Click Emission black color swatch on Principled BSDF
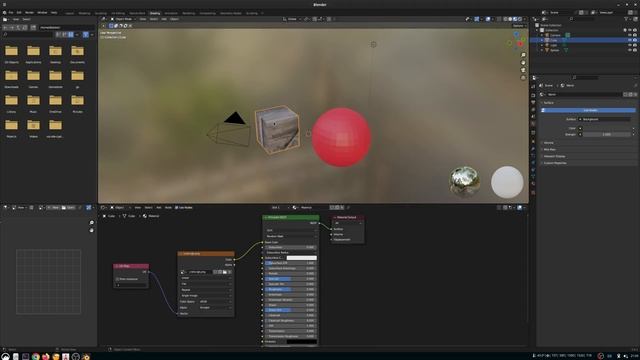 tap(302, 342)
